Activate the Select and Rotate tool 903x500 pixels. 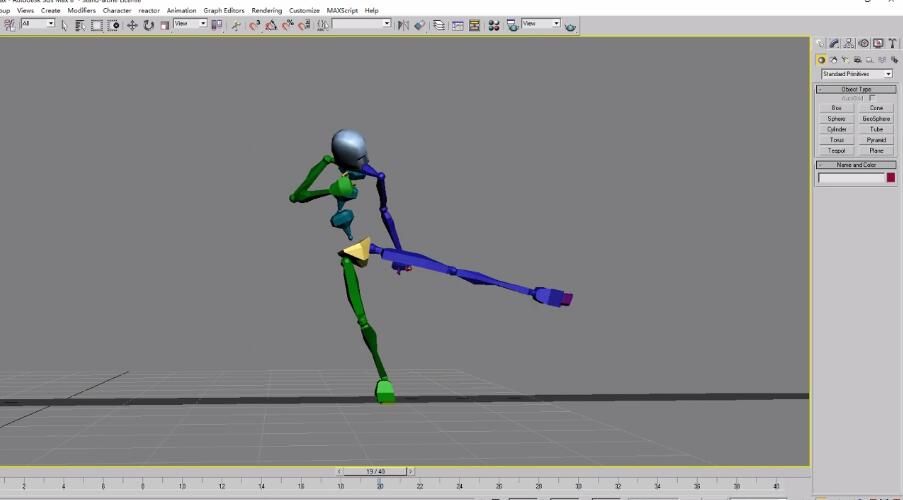point(149,25)
